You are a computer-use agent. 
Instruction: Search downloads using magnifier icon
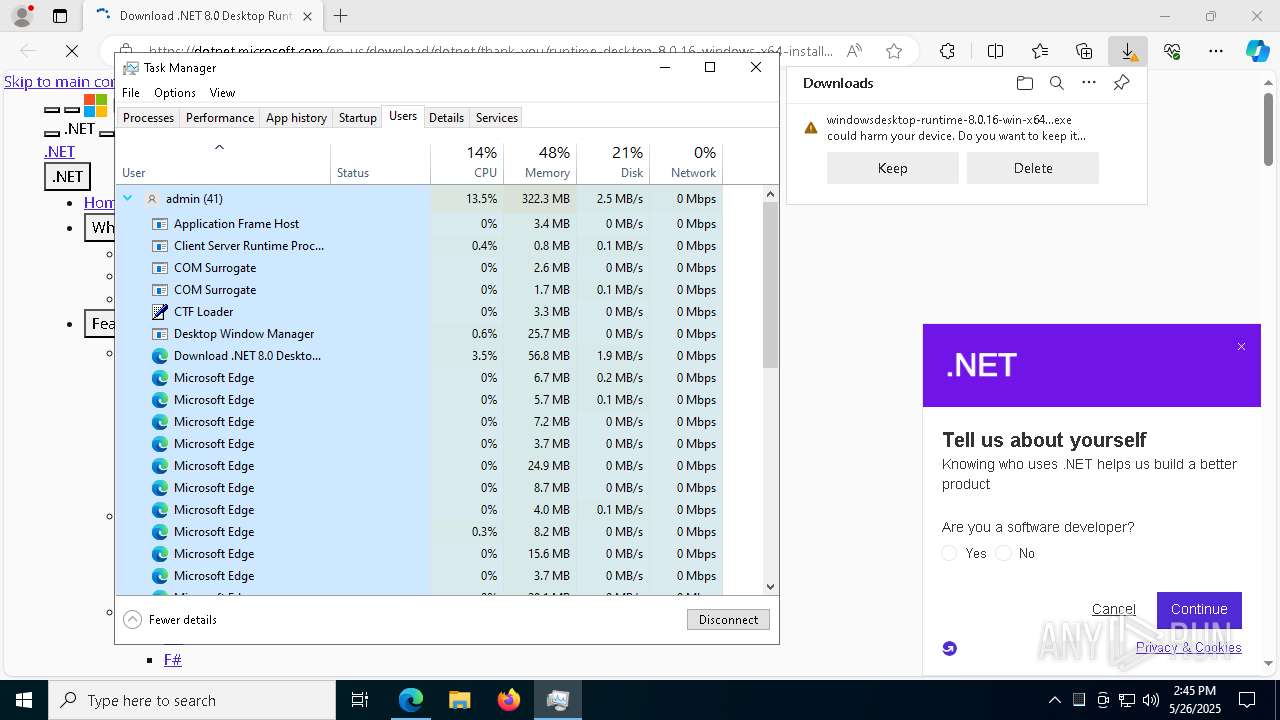click(x=1056, y=83)
